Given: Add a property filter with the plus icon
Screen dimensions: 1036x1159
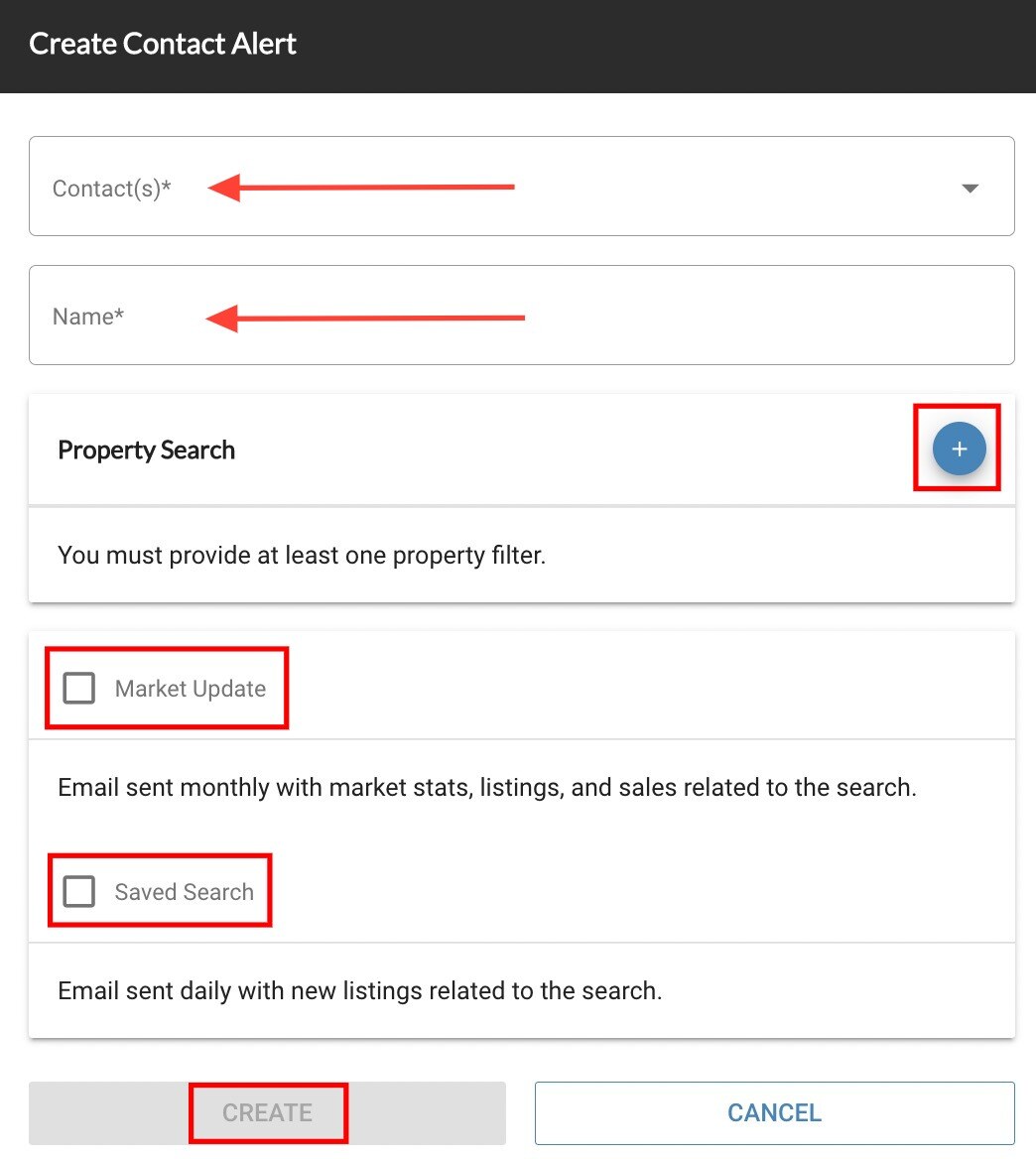Looking at the screenshot, I should pyautogui.click(x=960, y=449).
